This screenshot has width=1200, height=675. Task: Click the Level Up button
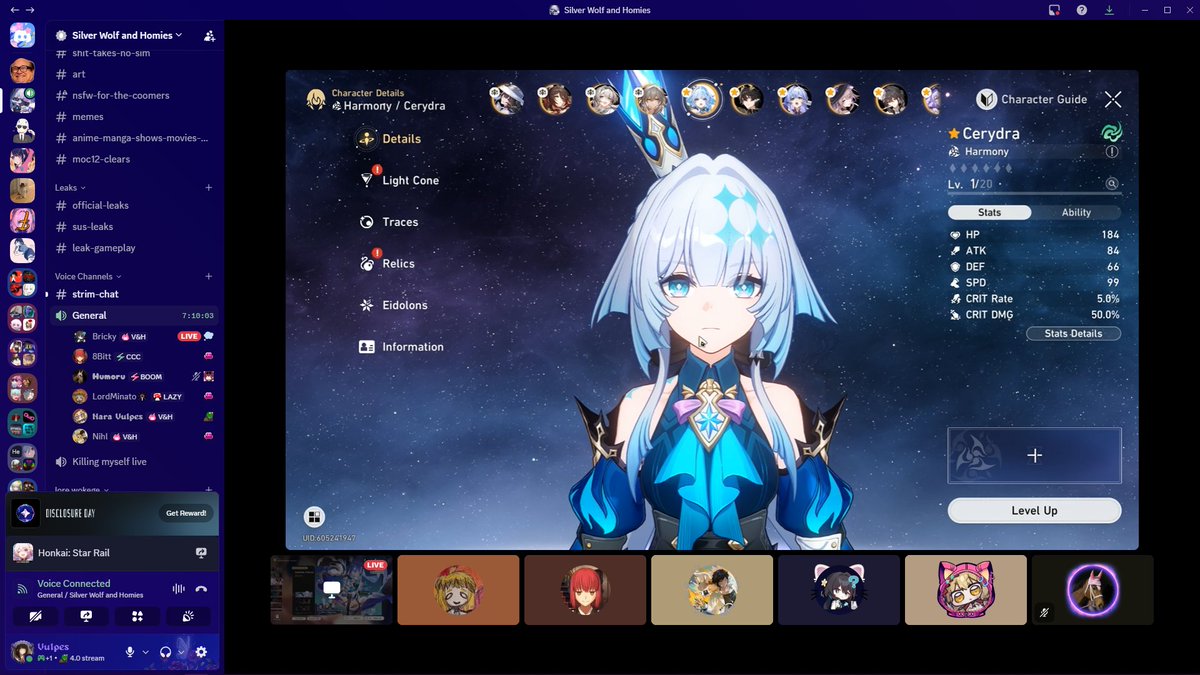point(1034,510)
